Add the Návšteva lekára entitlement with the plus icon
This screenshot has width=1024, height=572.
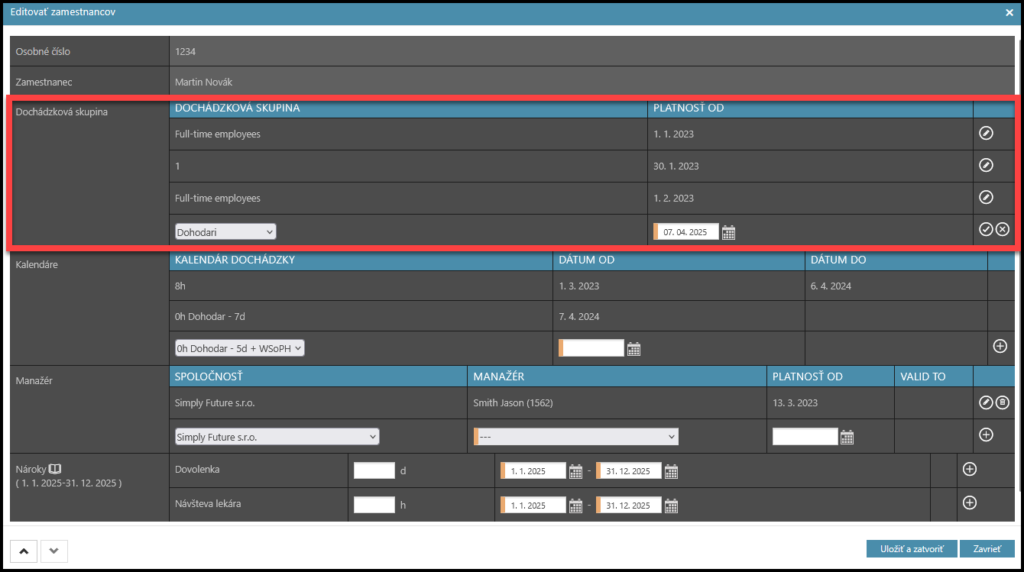(x=968, y=503)
